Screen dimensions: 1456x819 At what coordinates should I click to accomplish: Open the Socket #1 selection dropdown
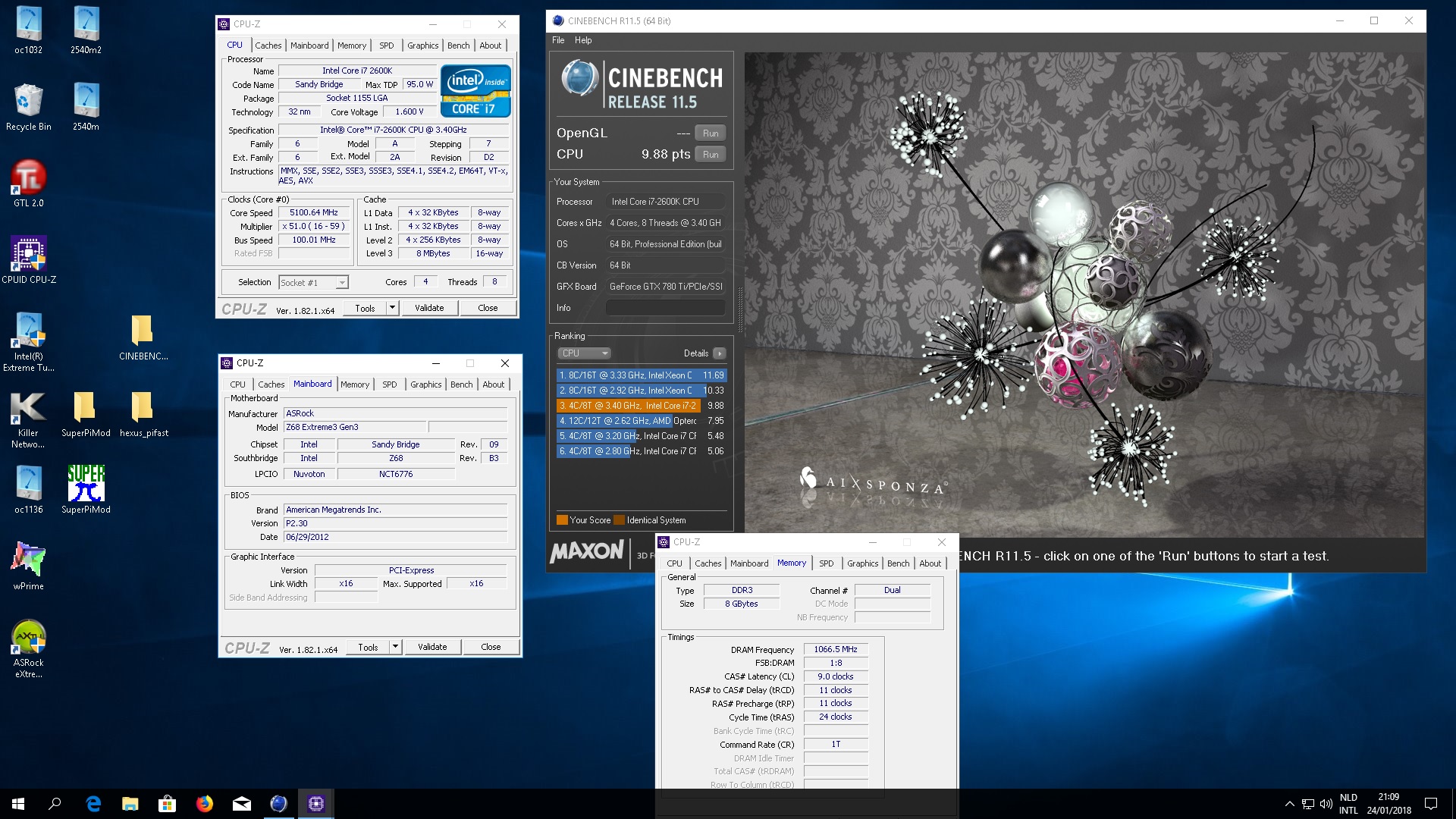click(x=313, y=282)
